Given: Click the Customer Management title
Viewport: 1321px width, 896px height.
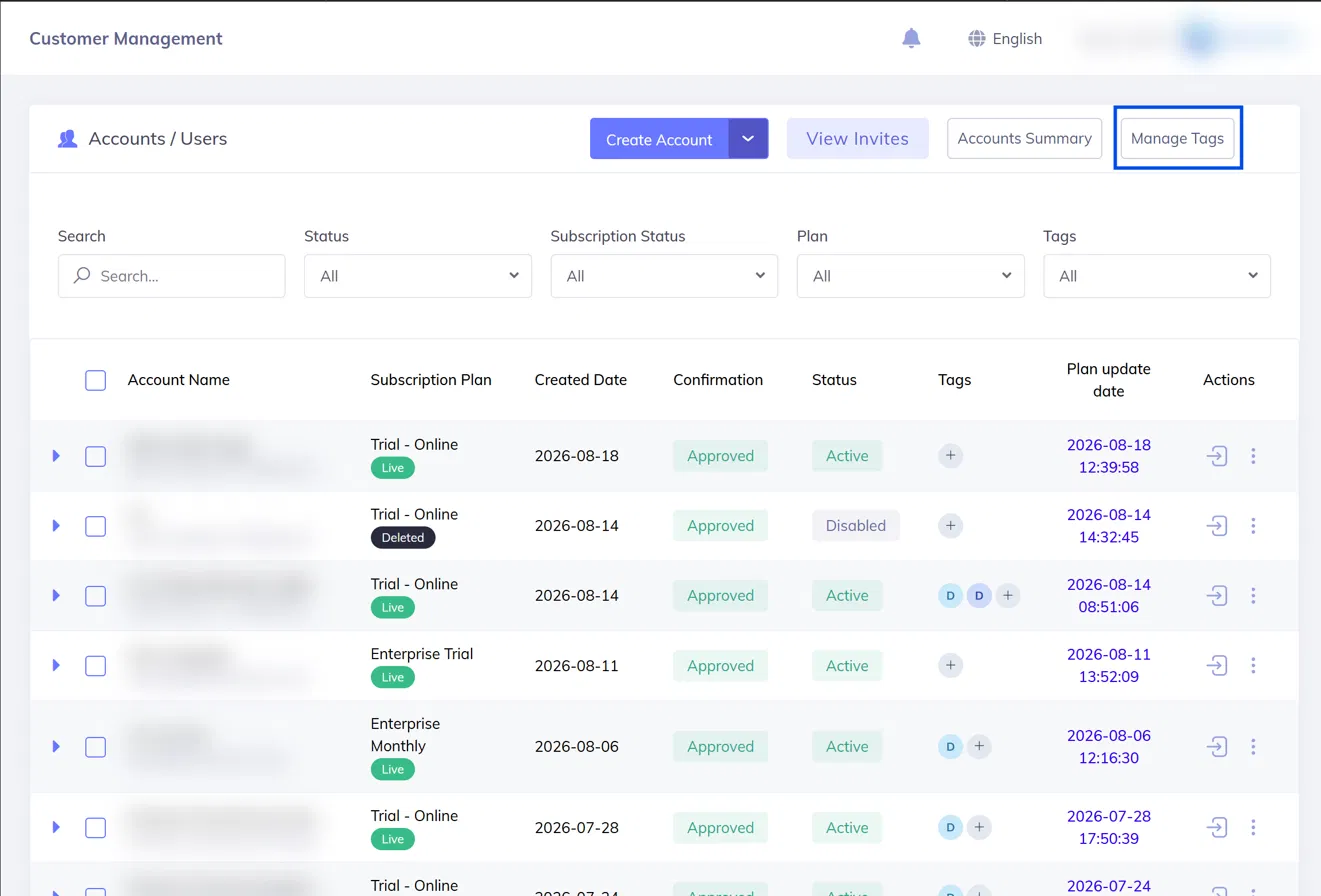Looking at the screenshot, I should (126, 38).
